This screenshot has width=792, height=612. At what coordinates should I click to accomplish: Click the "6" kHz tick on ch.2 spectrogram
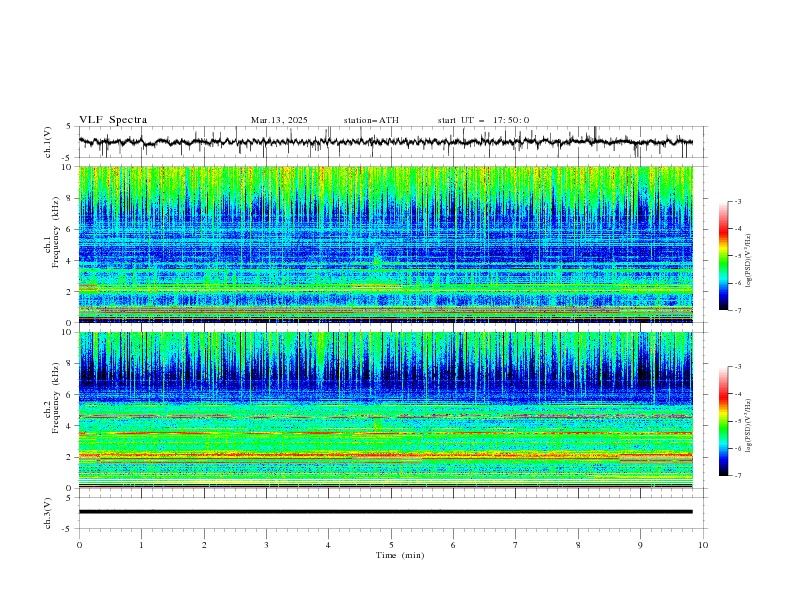[70, 395]
